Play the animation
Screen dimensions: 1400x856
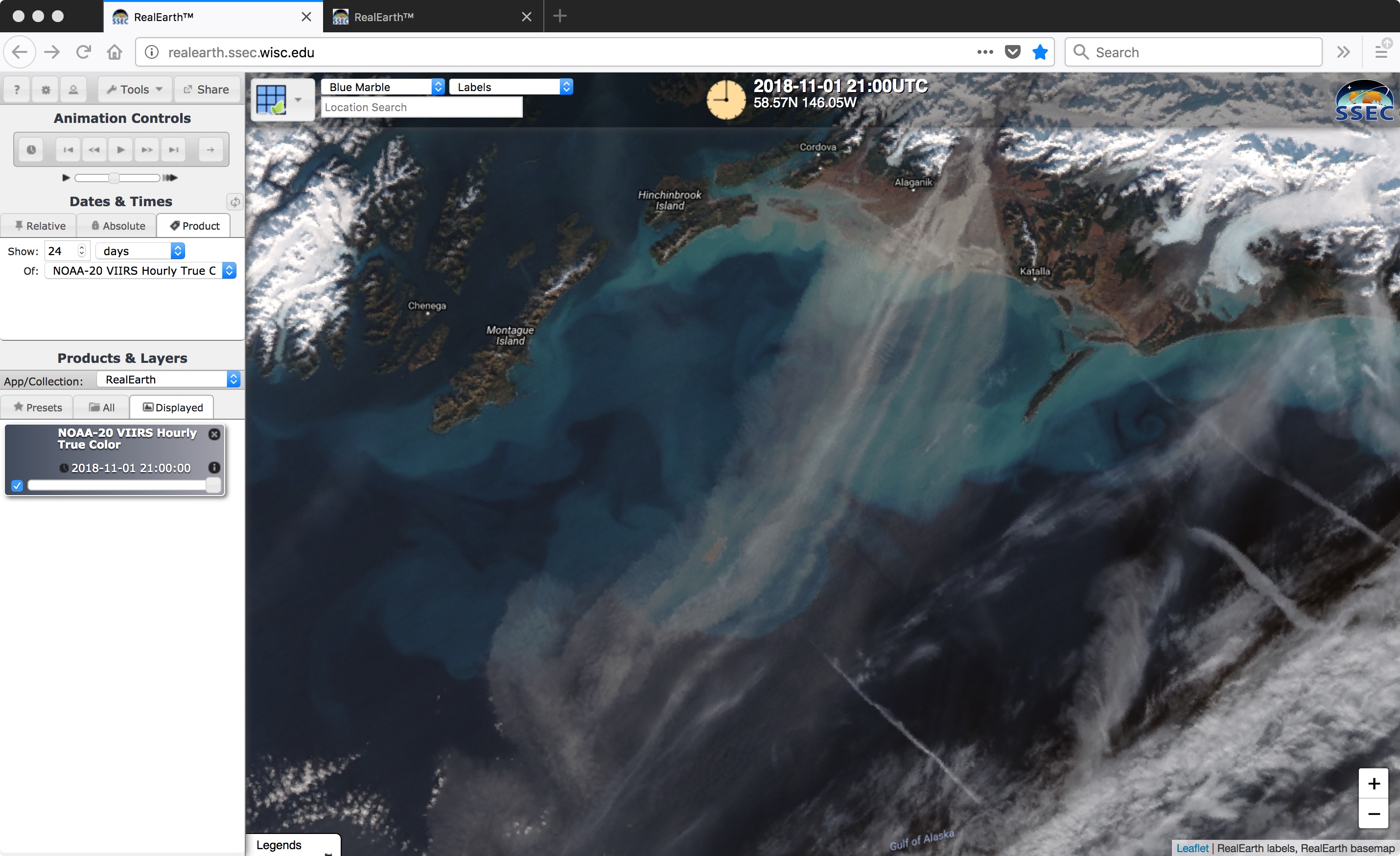click(x=120, y=149)
